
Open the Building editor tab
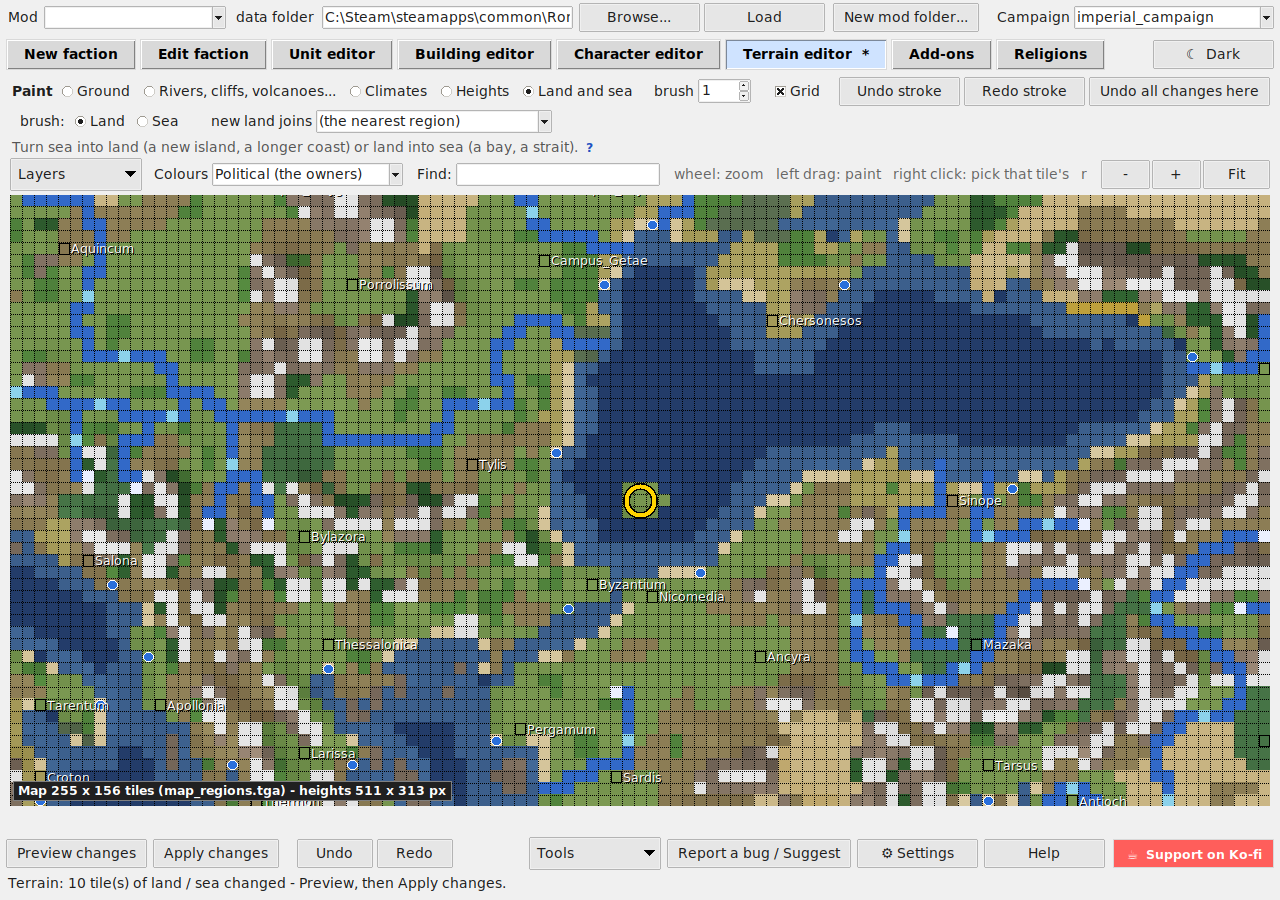click(x=474, y=54)
